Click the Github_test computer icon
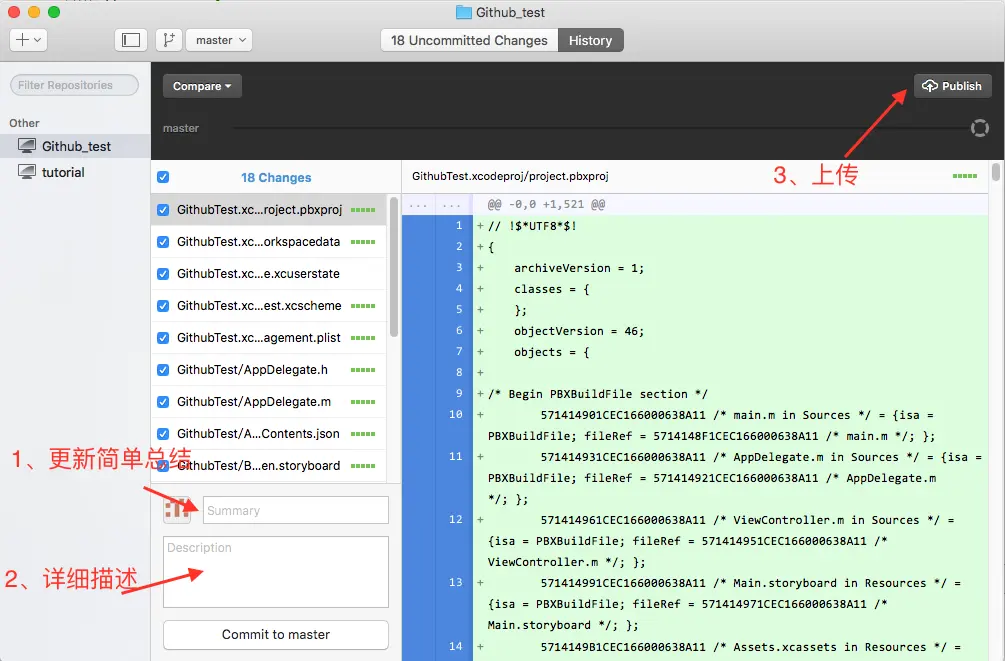This screenshot has height=661, width=1005. 27,146
